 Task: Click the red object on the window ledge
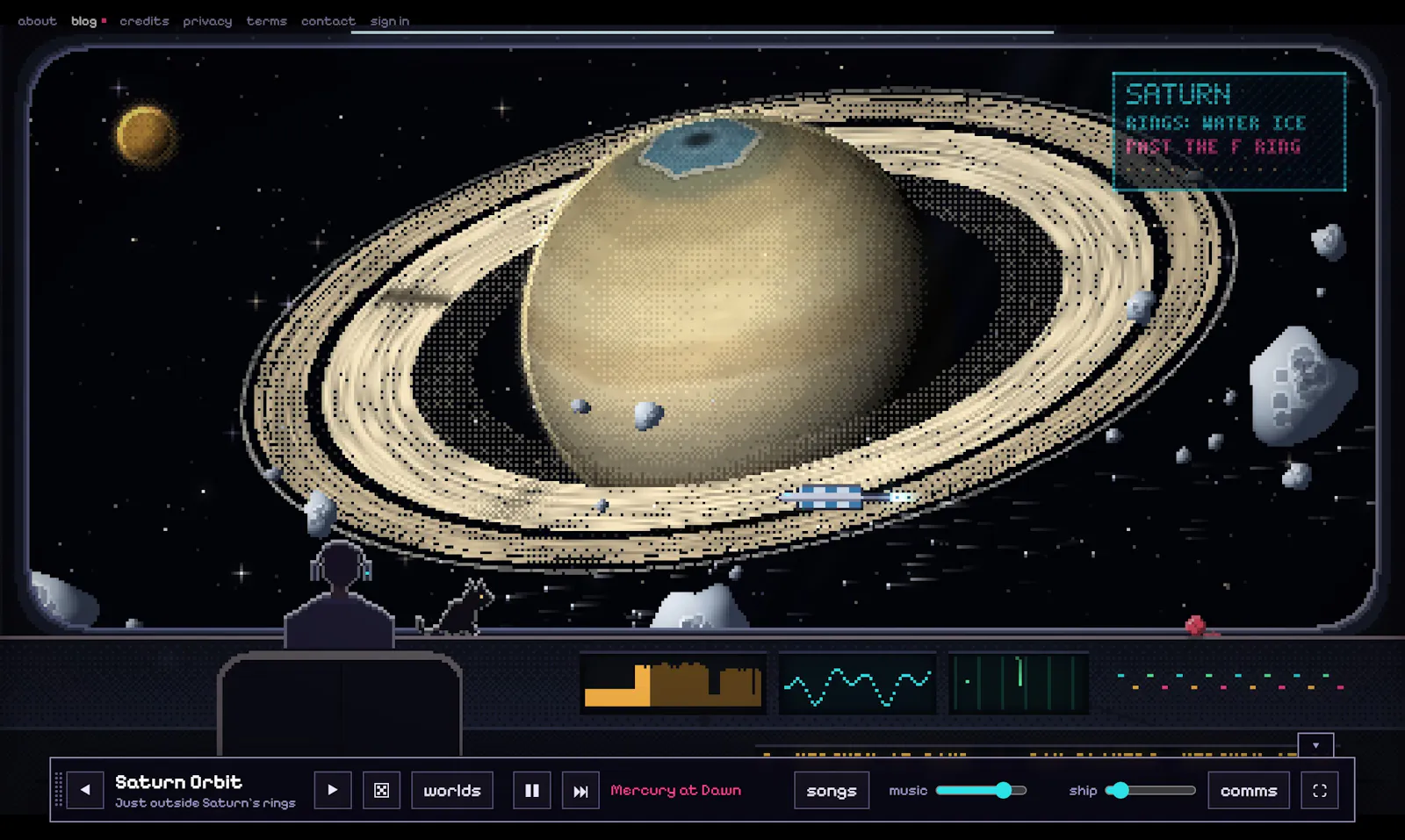point(1196,626)
